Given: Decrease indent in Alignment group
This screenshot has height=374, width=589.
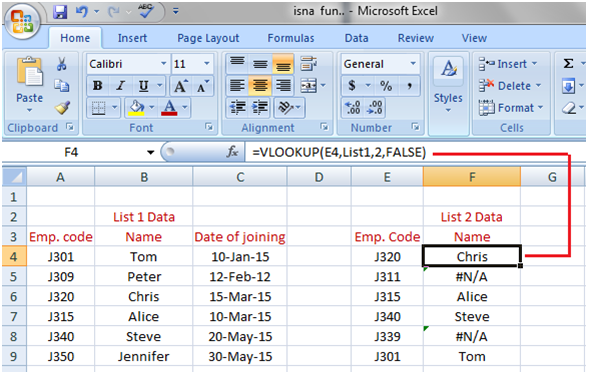Looking at the screenshot, I should pyautogui.click(x=237, y=108).
